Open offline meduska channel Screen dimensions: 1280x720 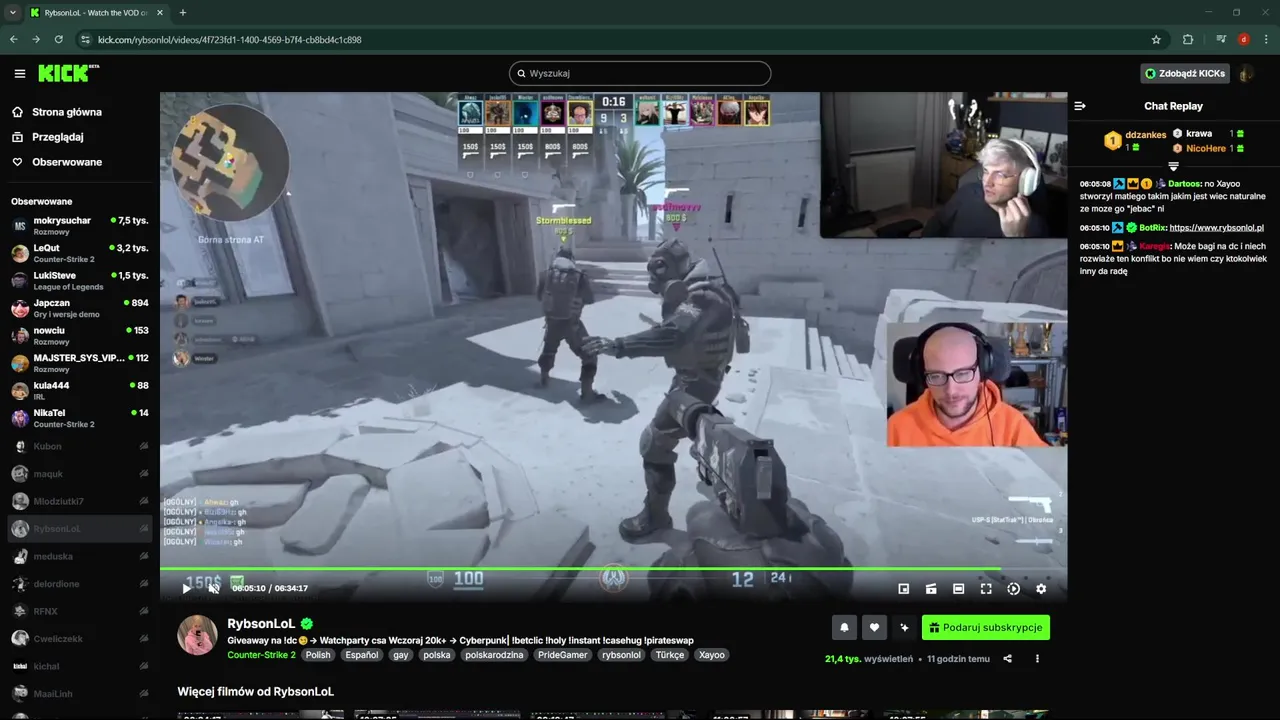80,556
